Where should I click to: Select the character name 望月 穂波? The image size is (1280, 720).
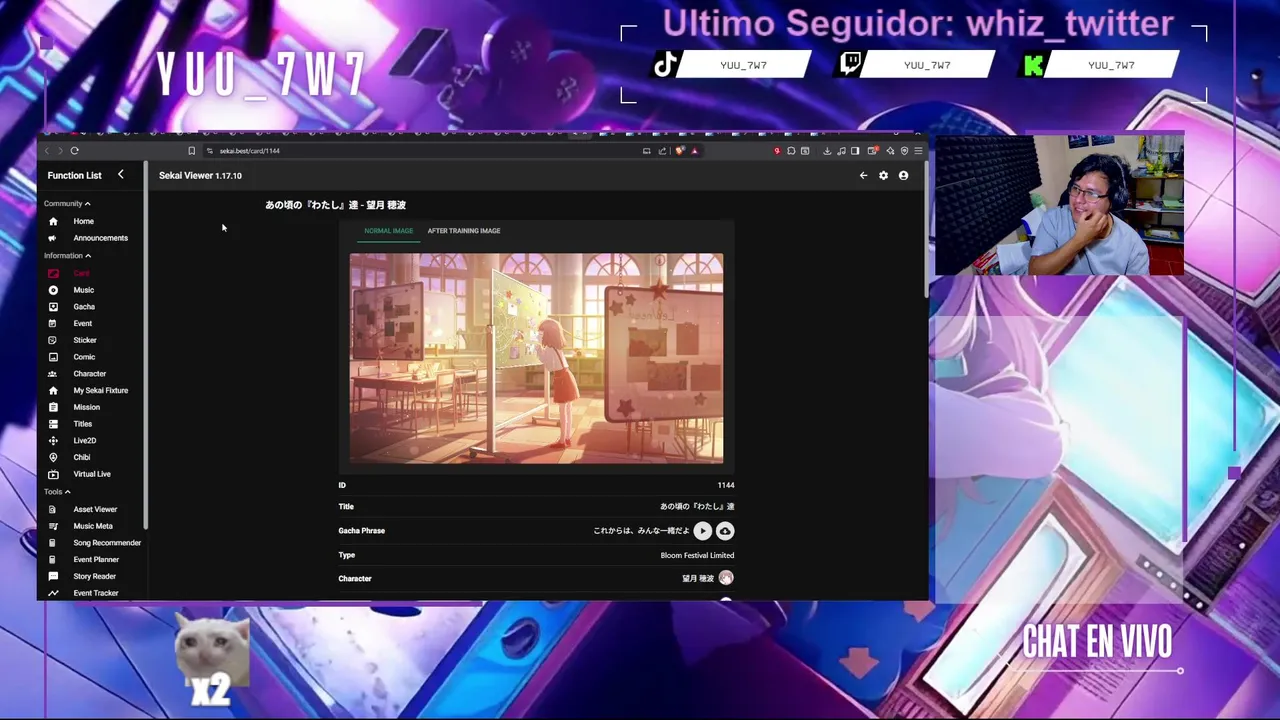(x=698, y=579)
